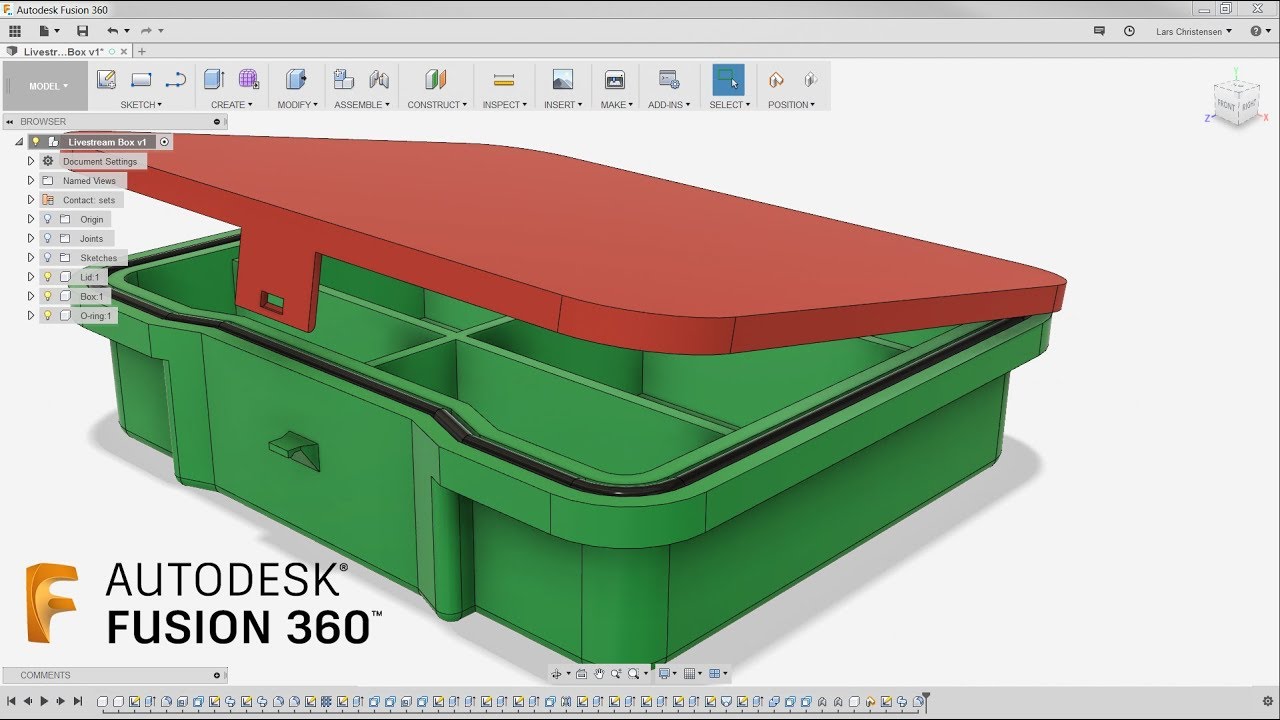Click the Create Form purple sphere icon

tap(248, 79)
